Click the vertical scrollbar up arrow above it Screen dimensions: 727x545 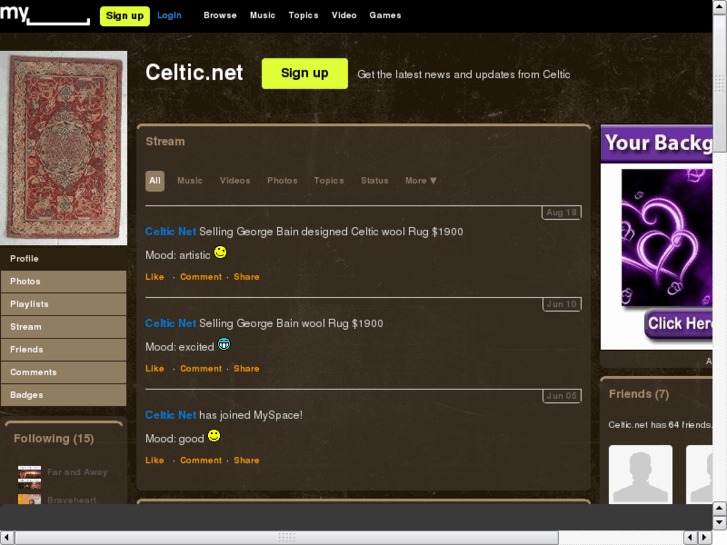coord(719,509)
